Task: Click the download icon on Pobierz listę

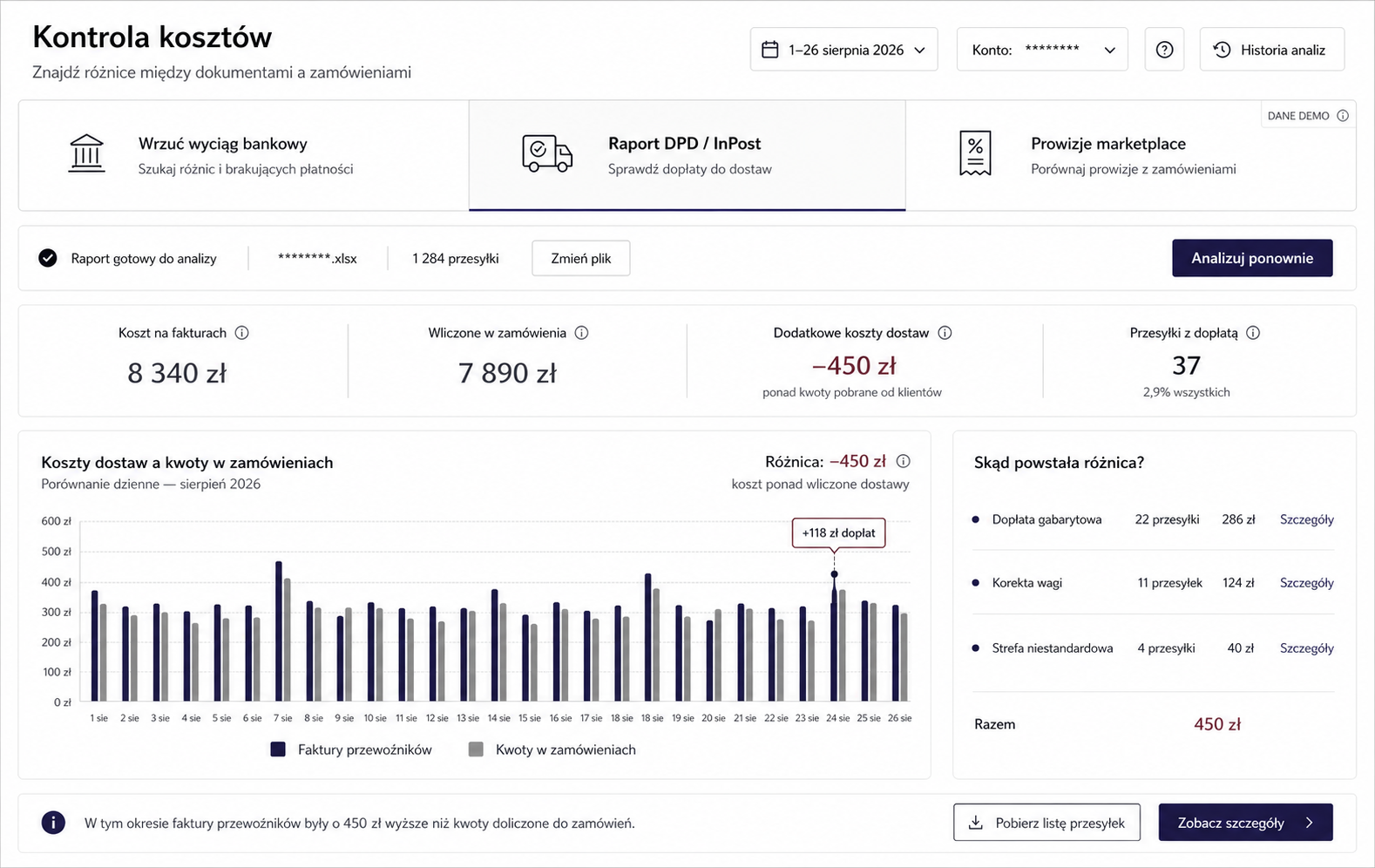Action: pyautogui.click(x=976, y=823)
